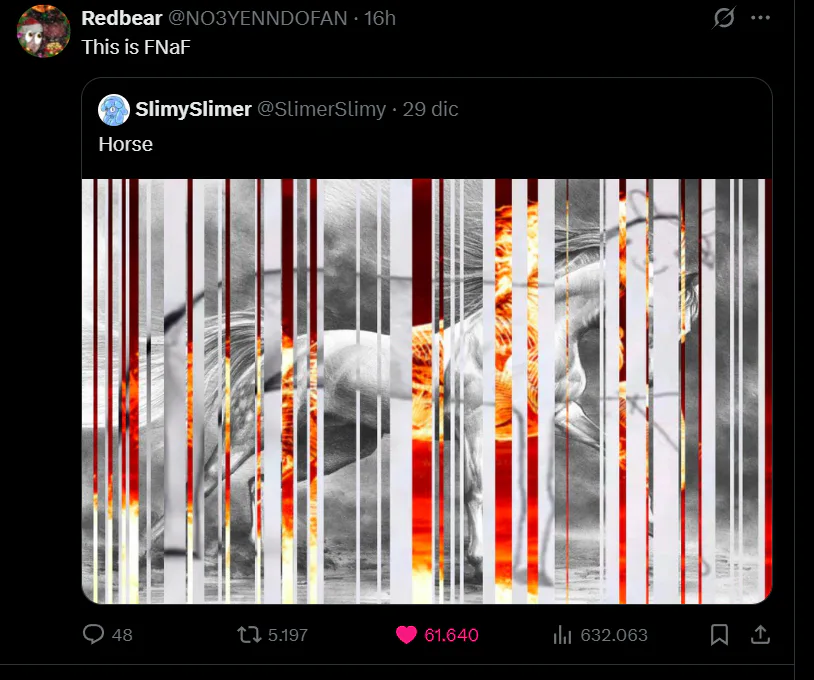This screenshot has width=814, height=680.
Task: Open SlimySlimer's blue avatar
Action: (114, 110)
